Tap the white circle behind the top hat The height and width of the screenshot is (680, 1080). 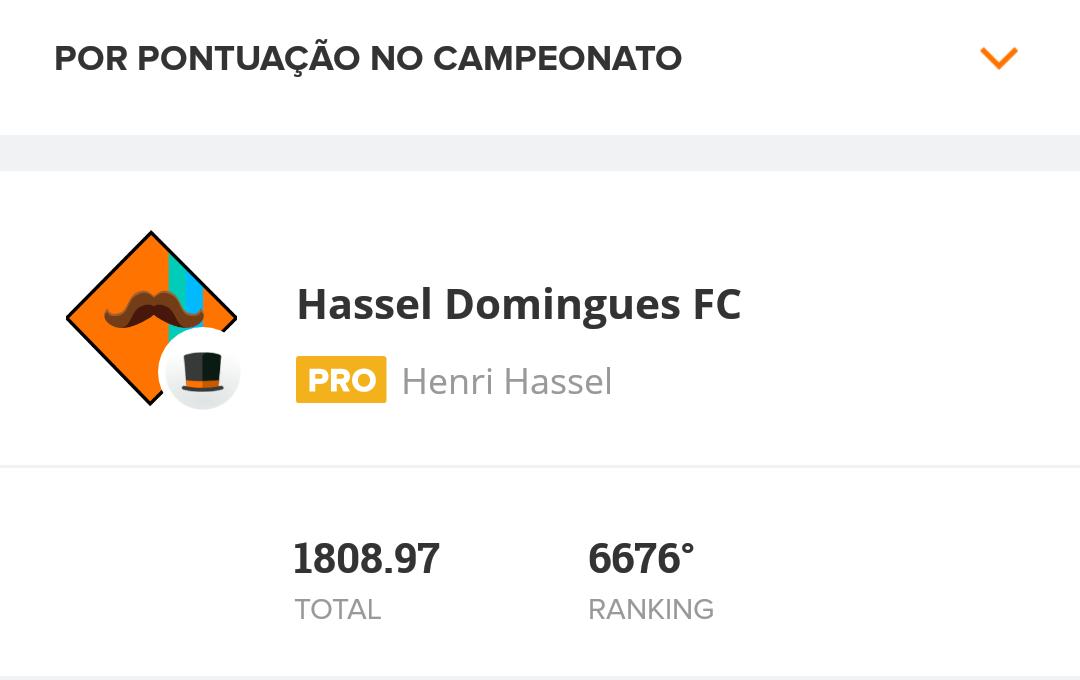(200, 369)
